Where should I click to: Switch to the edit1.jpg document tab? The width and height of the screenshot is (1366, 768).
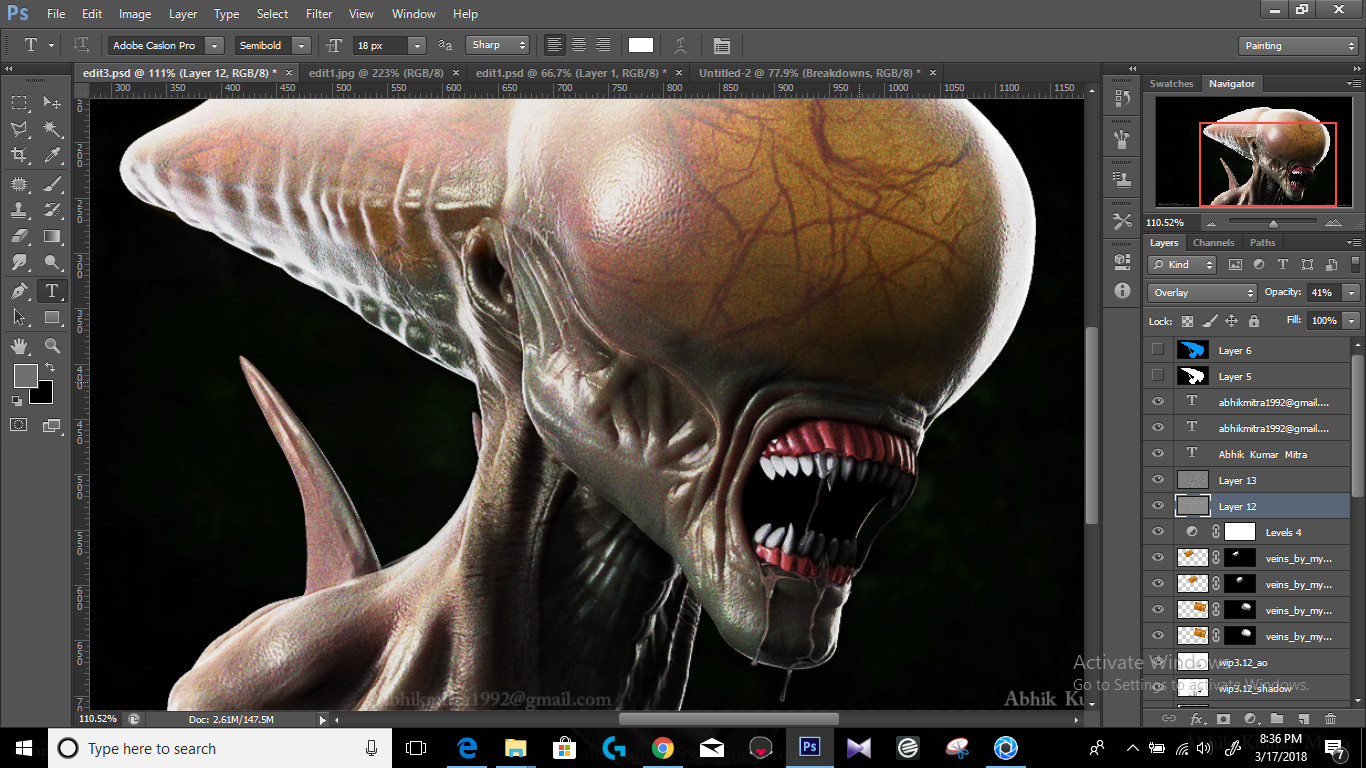pos(377,73)
